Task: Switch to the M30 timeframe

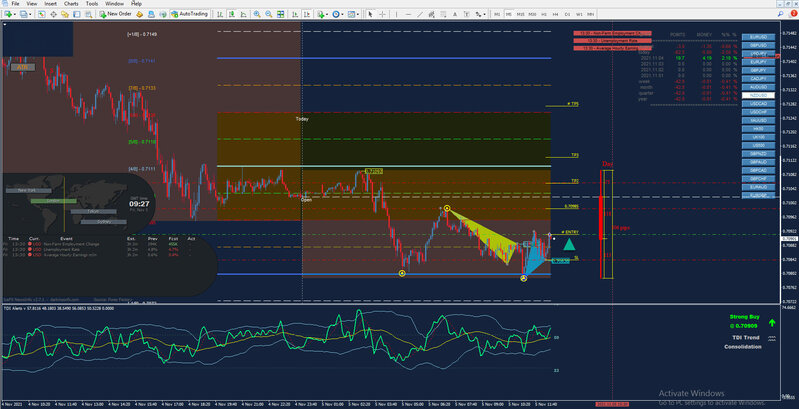Action: [532, 14]
